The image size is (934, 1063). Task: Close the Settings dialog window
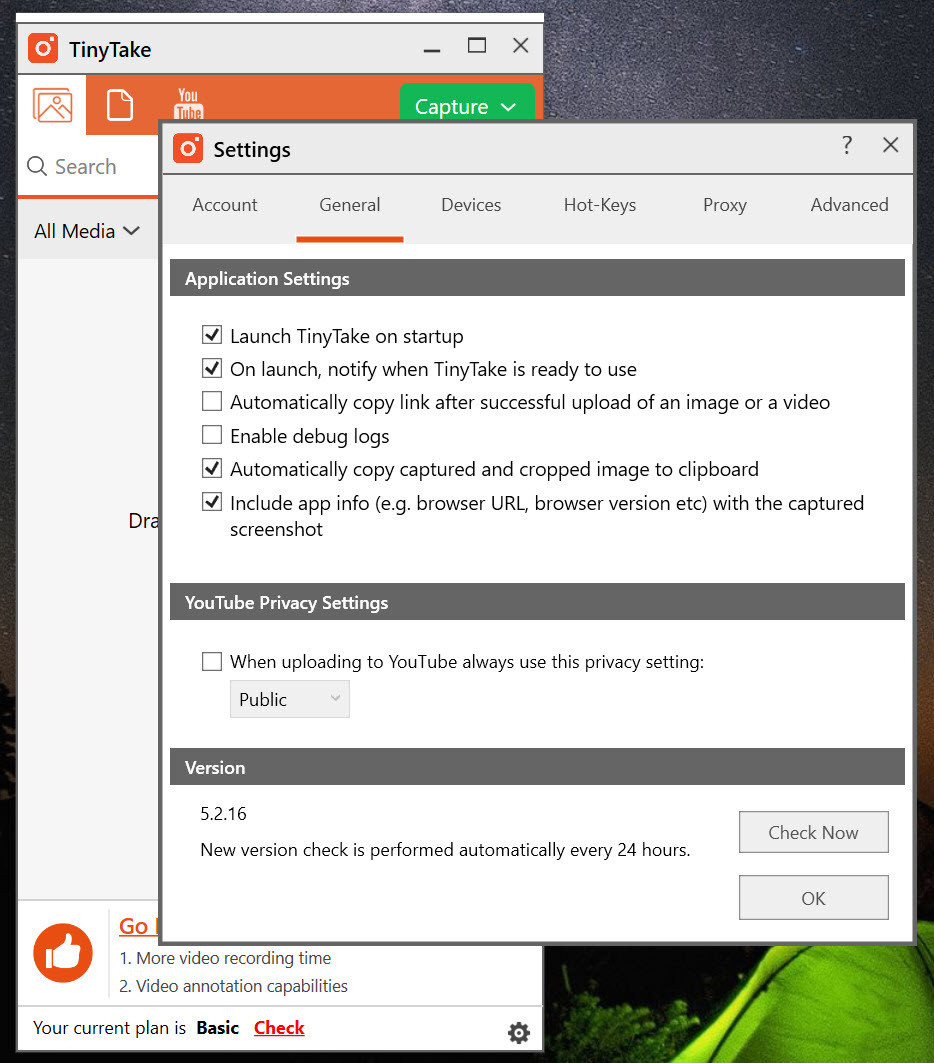pyautogui.click(x=890, y=146)
